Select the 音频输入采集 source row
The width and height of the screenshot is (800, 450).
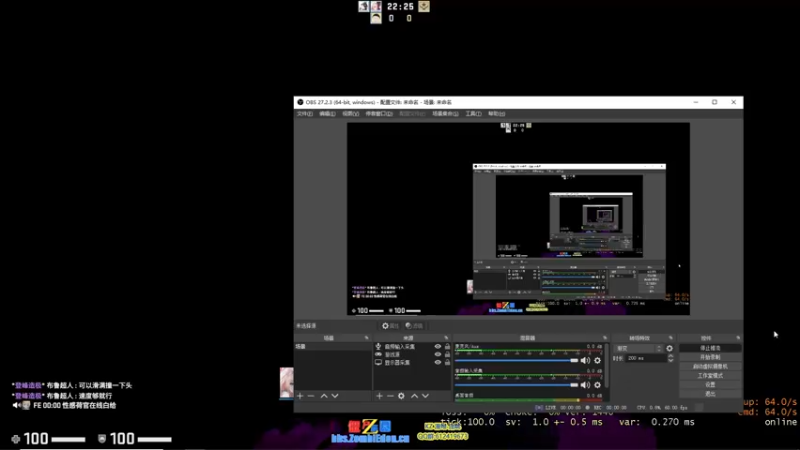(x=412, y=346)
